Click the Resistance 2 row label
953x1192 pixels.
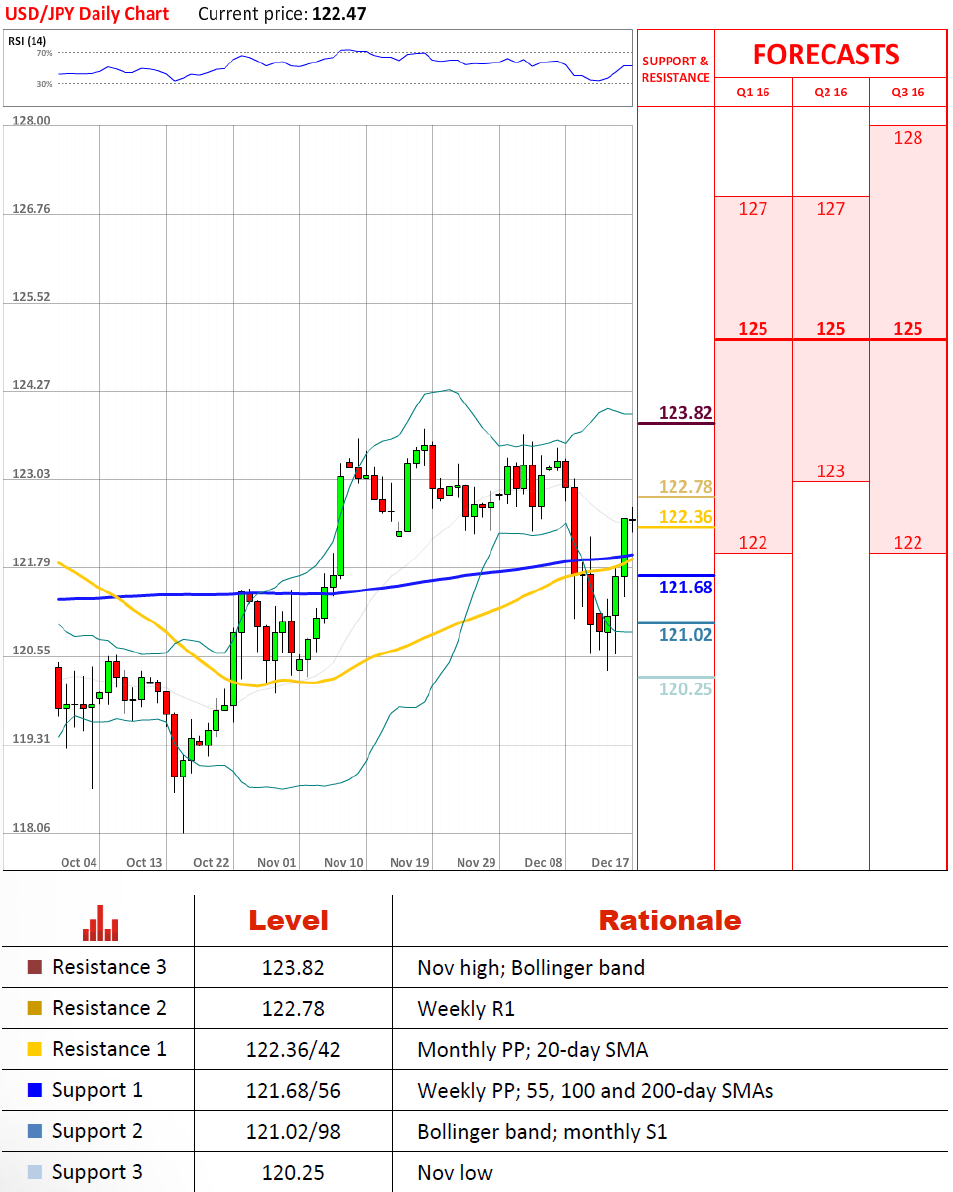pyautogui.click(x=109, y=1008)
